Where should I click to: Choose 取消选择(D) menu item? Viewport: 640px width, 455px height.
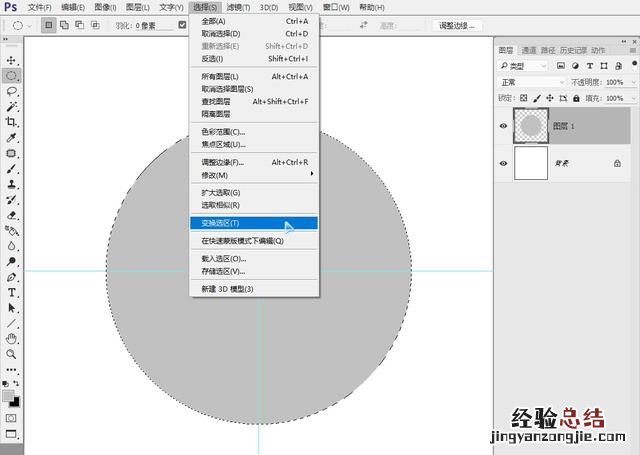coord(253,33)
